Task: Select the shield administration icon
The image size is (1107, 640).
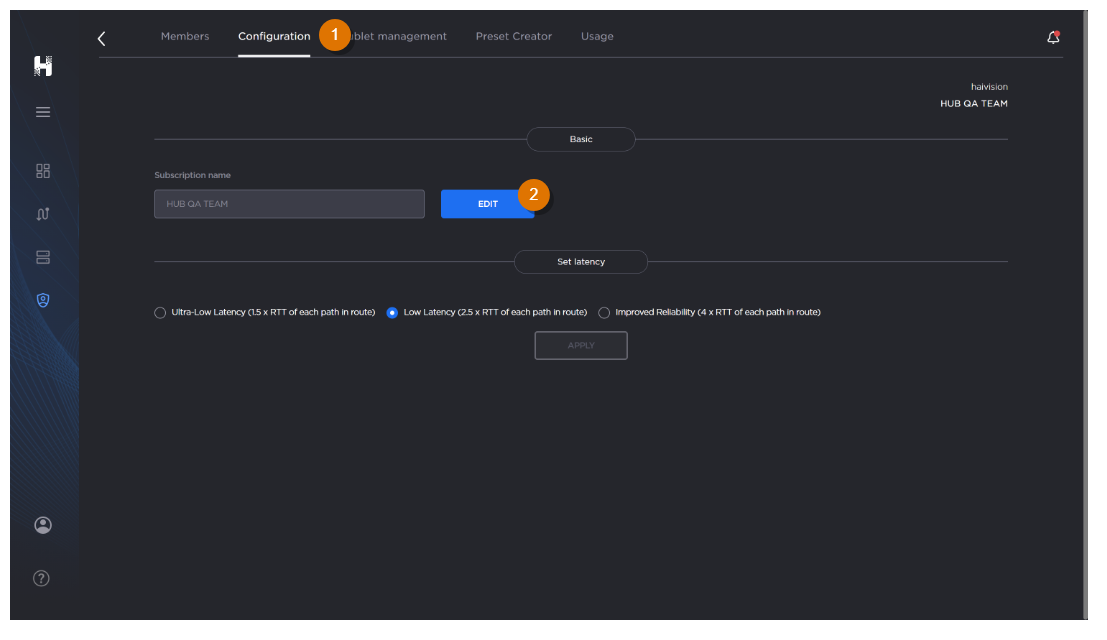Action: tap(43, 300)
